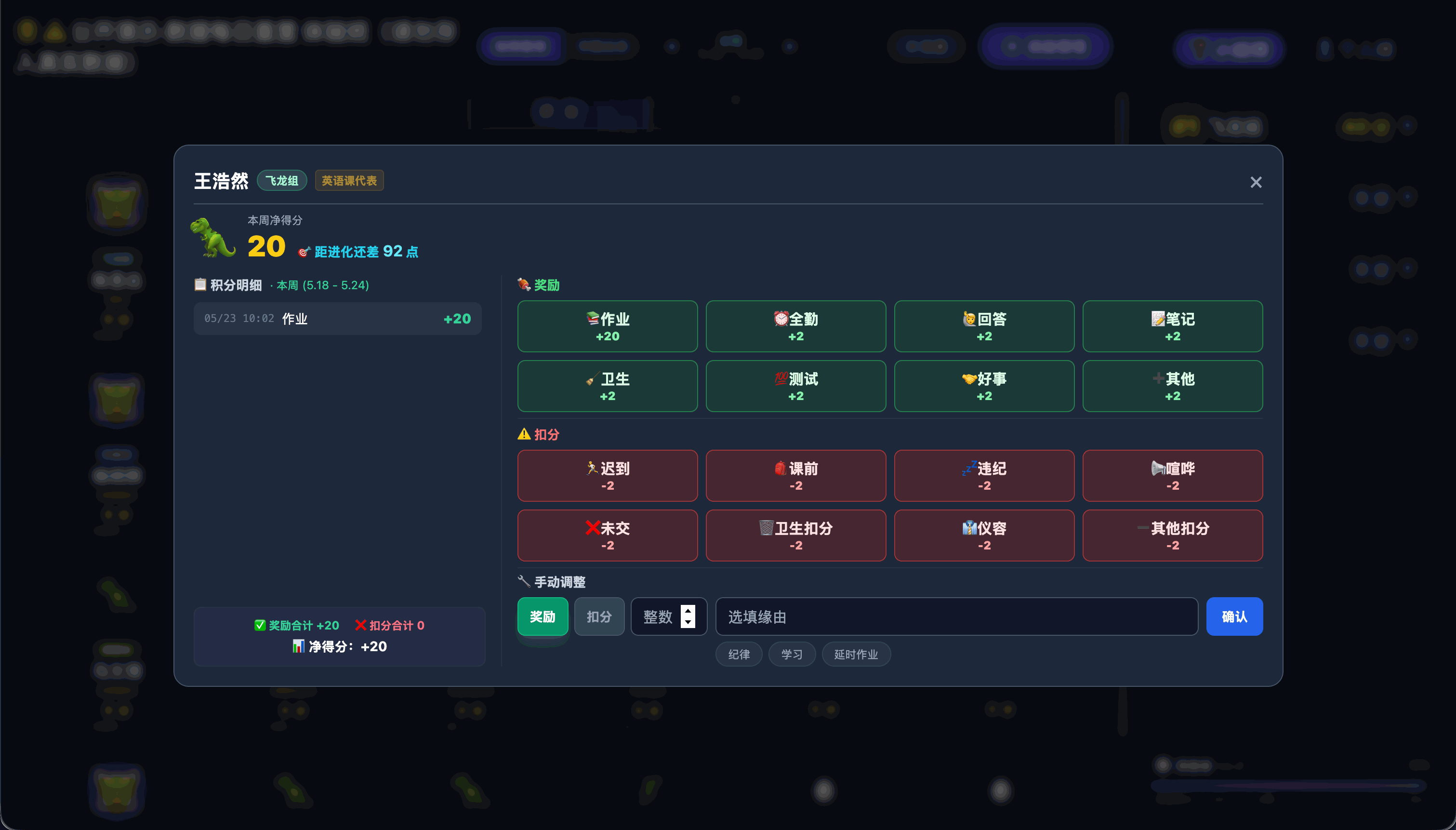Deduct 2 points for 仪容 appearance

pos(984,535)
